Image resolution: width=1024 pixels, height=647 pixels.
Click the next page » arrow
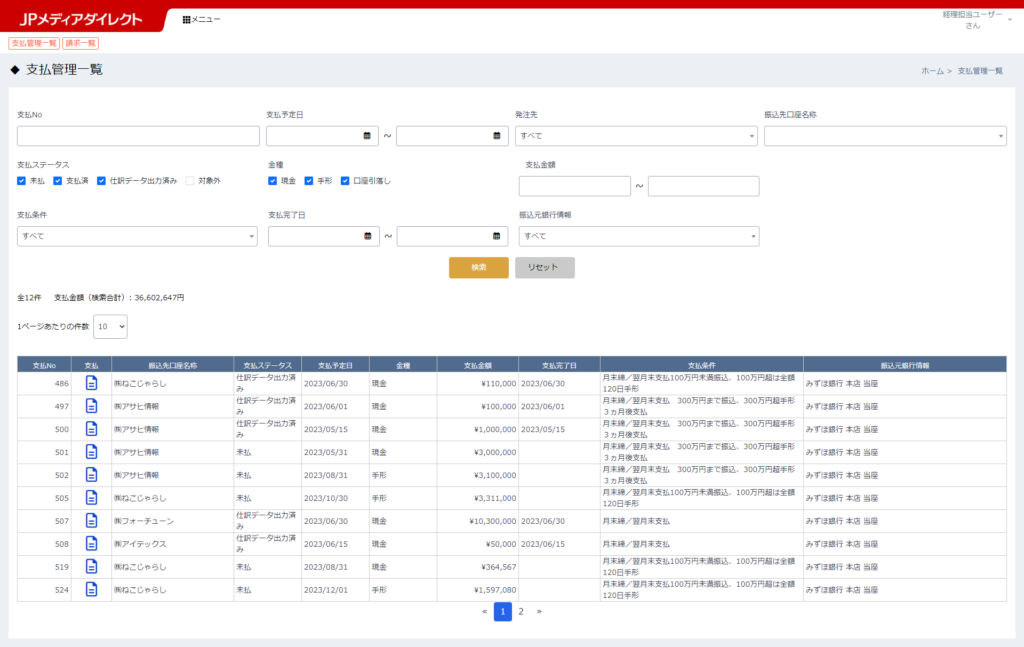click(539, 612)
